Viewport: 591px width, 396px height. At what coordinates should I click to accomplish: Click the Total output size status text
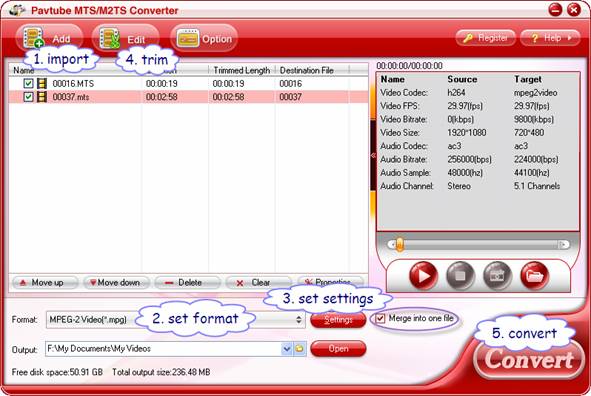tap(161, 372)
